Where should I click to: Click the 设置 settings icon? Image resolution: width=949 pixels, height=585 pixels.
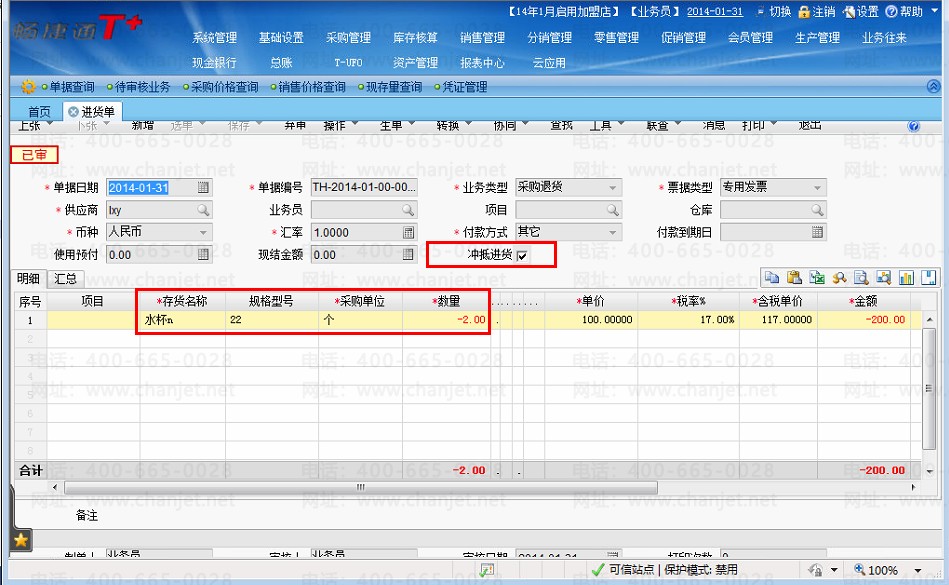(x=849, y=11)
